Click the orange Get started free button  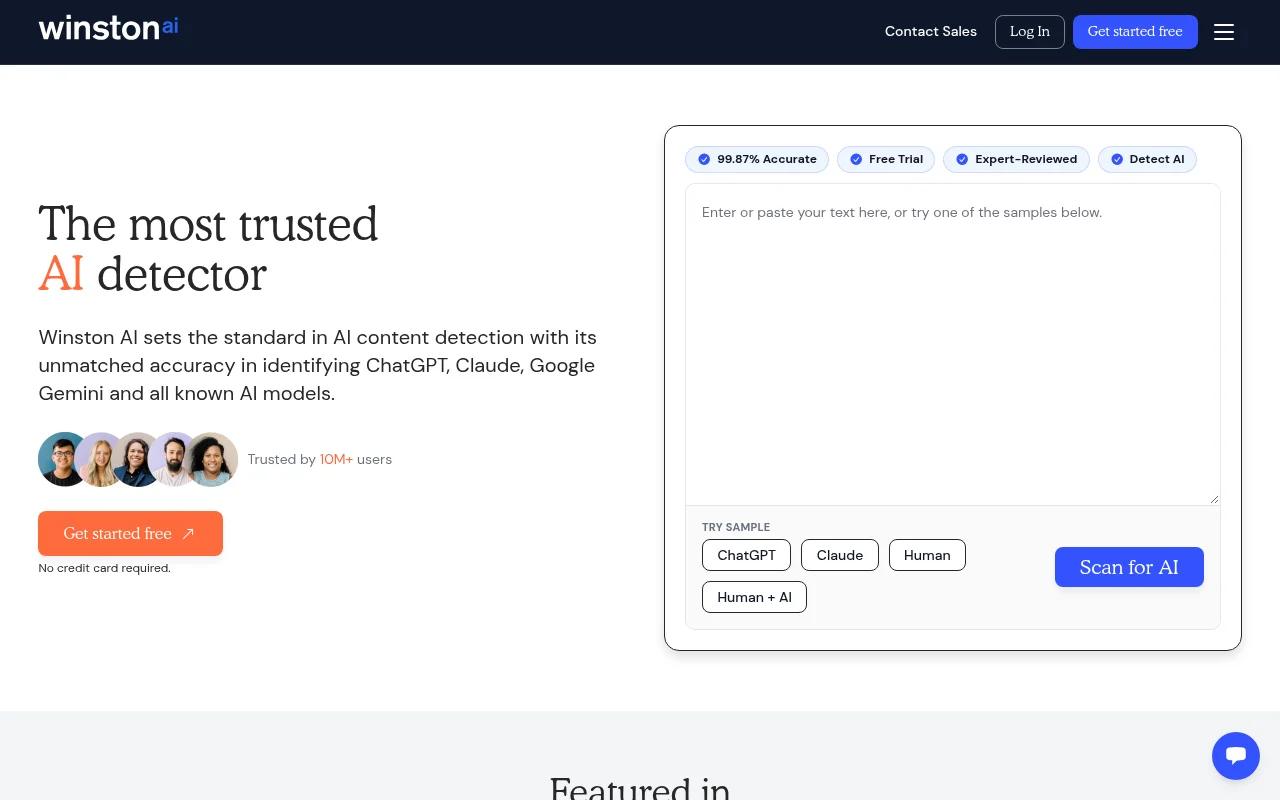click(x=130, y=534)
